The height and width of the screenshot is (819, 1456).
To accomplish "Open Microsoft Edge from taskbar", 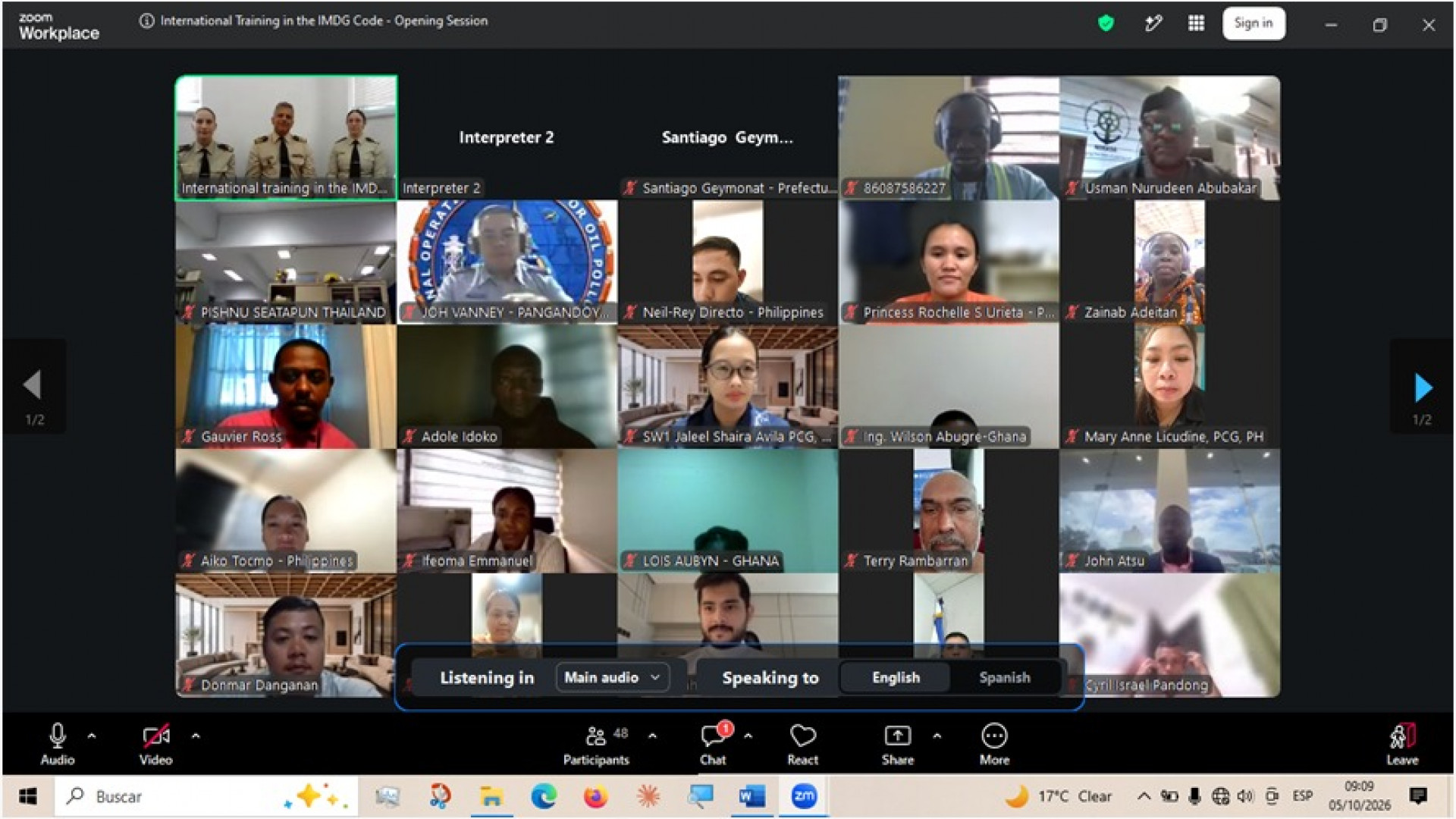I will [544, 796].
